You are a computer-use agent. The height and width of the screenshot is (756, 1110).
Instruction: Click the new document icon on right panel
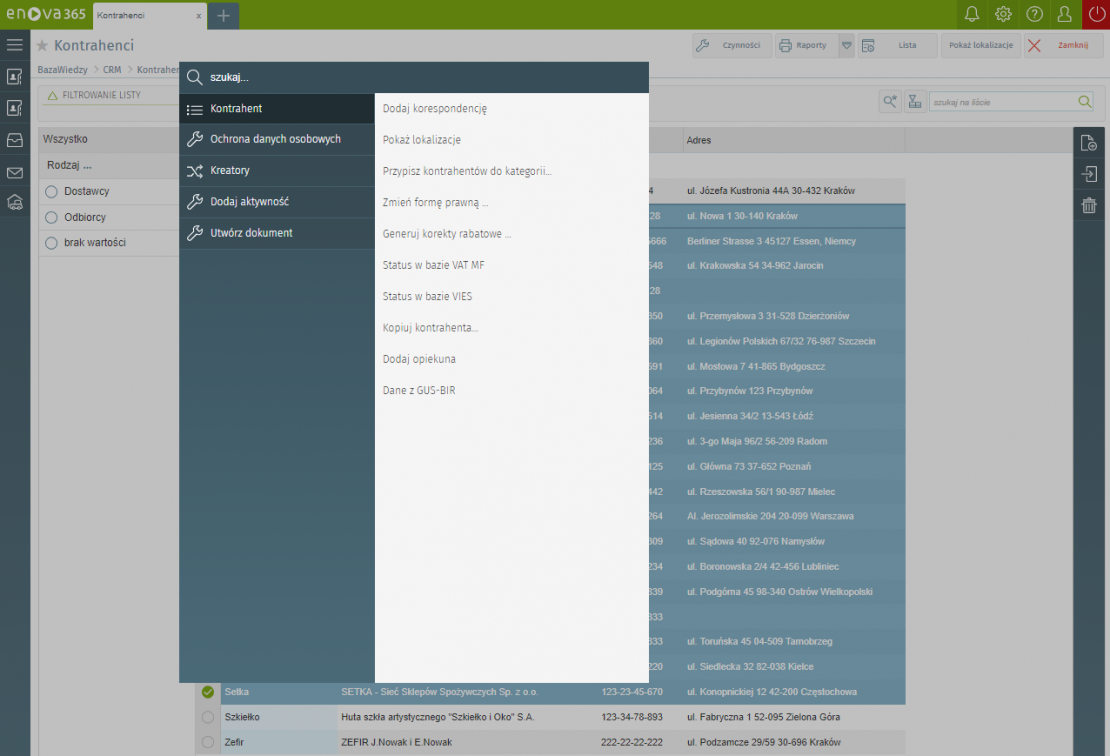(1088, 144)
